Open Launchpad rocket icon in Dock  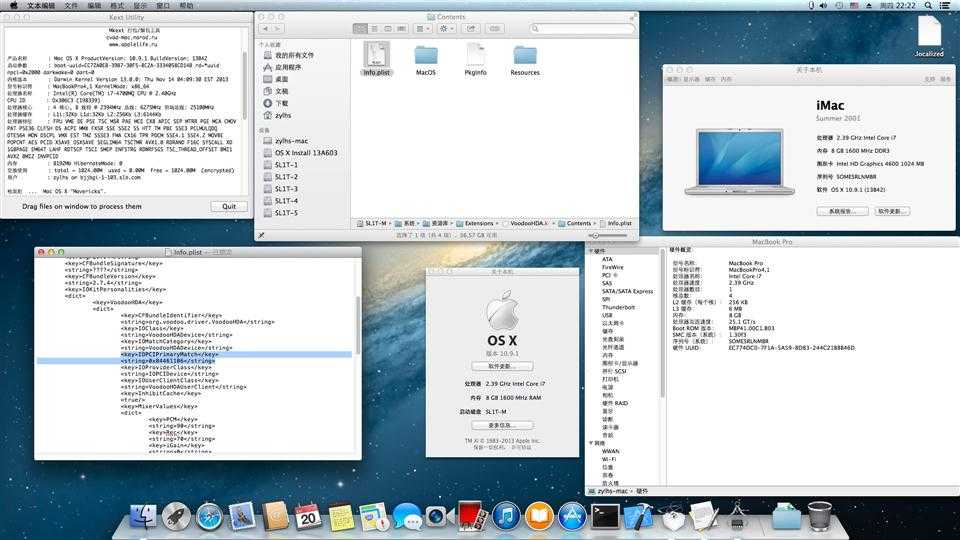(176, 516)
